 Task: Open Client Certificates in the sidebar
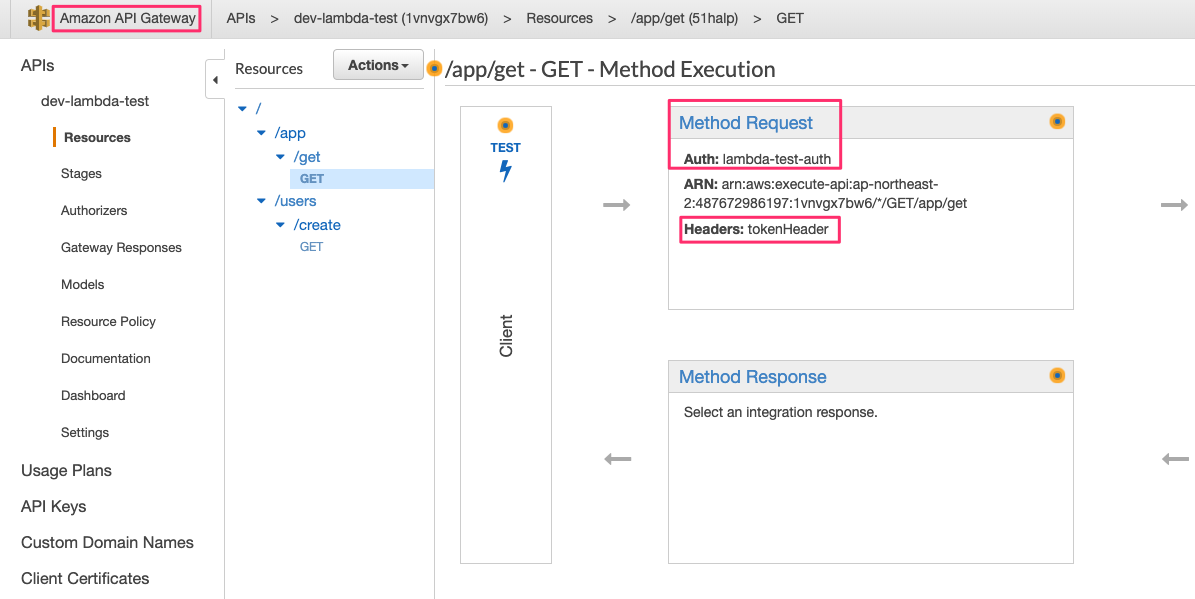pyautogui.click(x=85, y=578)
